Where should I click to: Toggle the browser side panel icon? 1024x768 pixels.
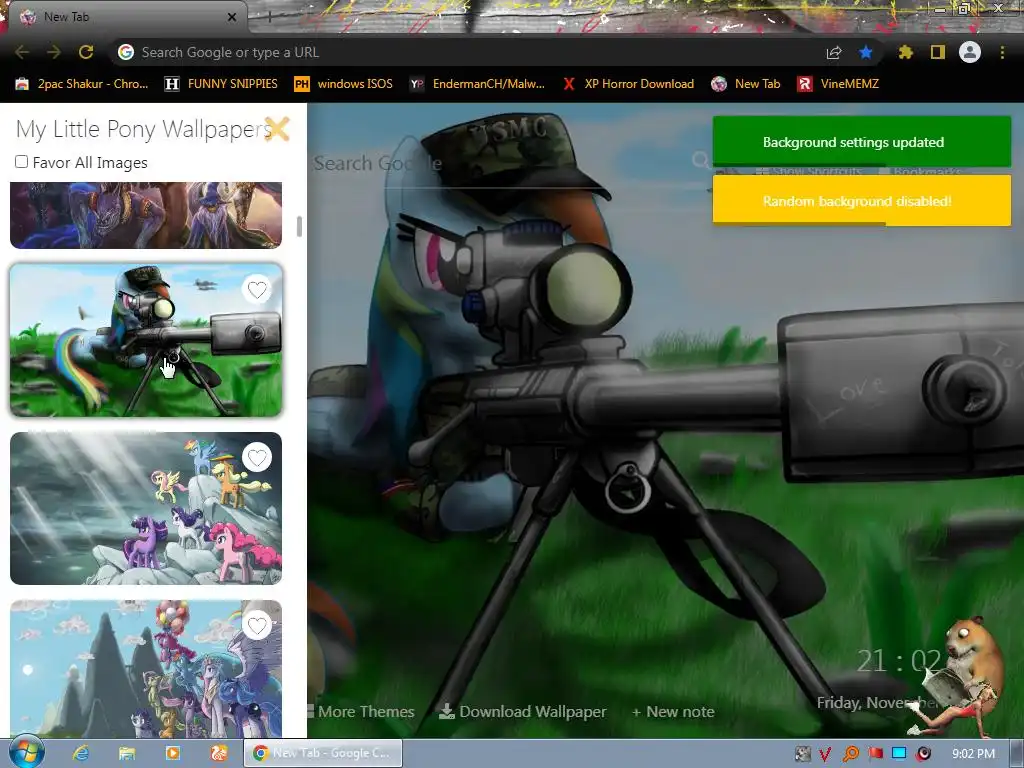click(938, 52)
